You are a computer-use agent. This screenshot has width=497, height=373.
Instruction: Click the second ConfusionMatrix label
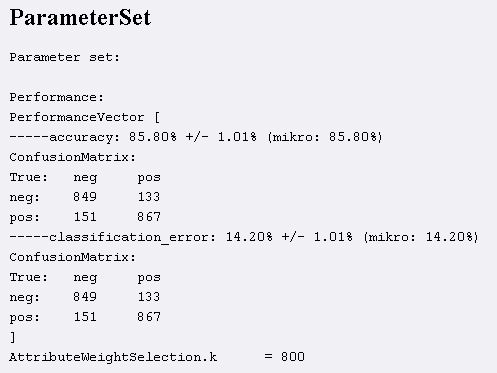point(73,257)
